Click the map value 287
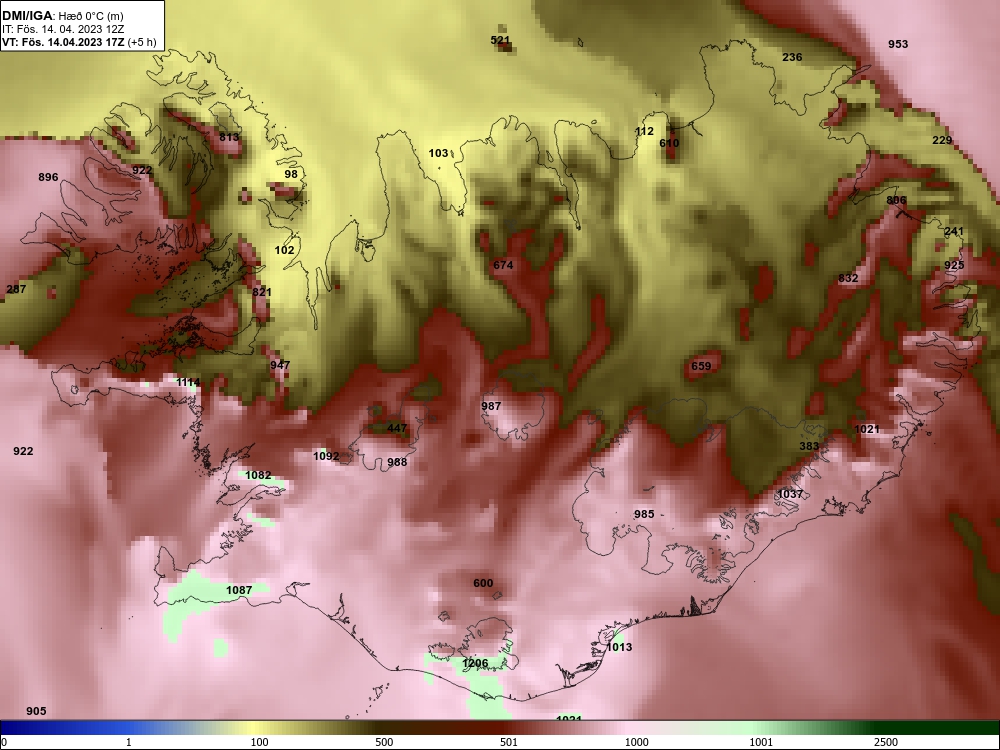This screenshot has width=1000, height=750. [16, 289]
